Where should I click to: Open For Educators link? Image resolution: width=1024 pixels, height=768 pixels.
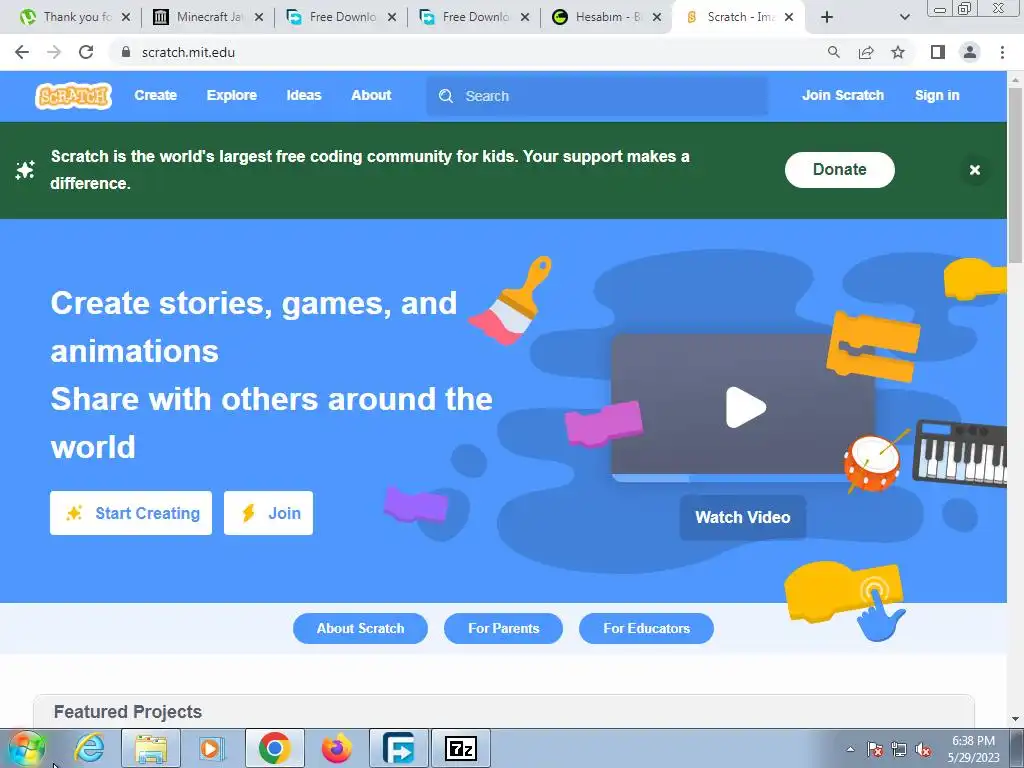tap(646, 628)
